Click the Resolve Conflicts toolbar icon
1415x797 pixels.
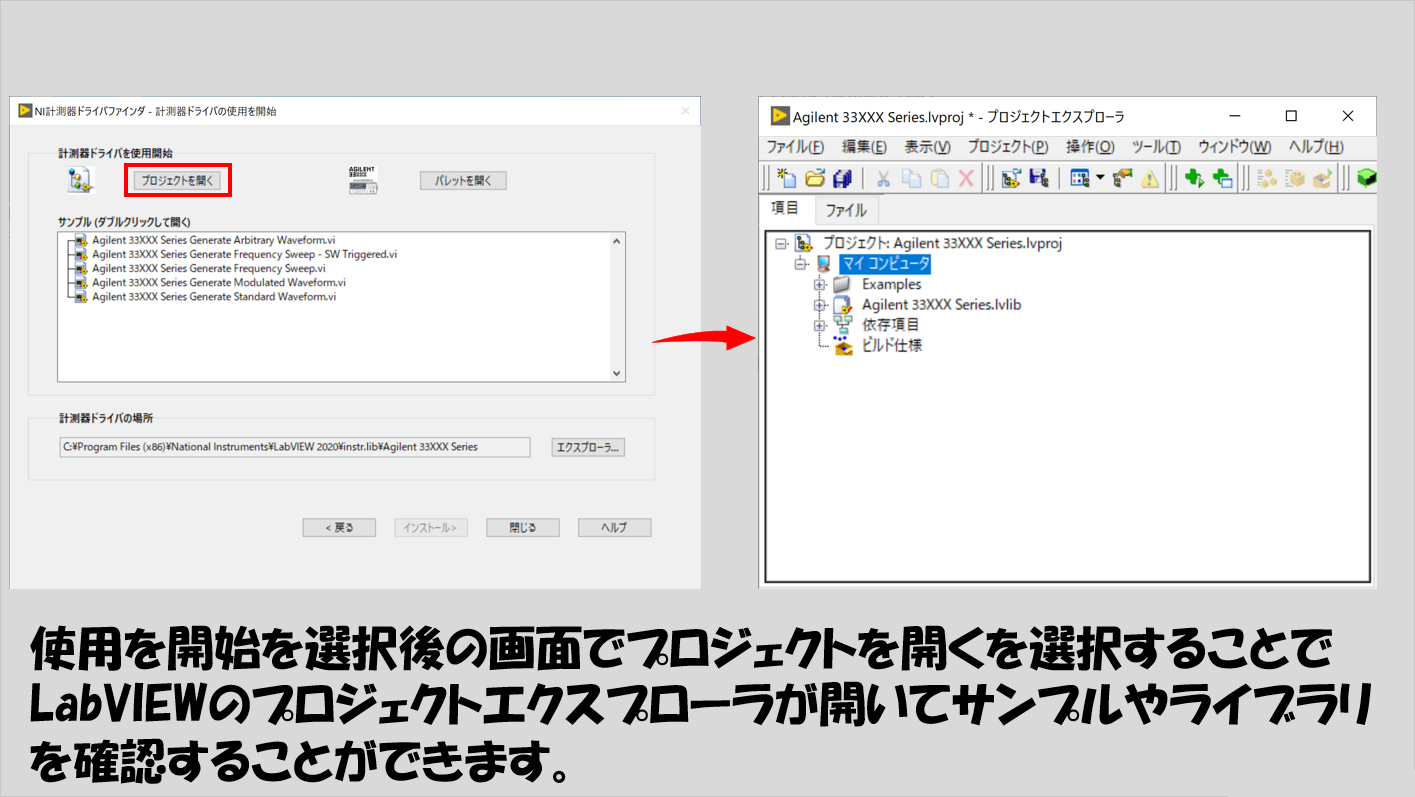coord(1122,178)
